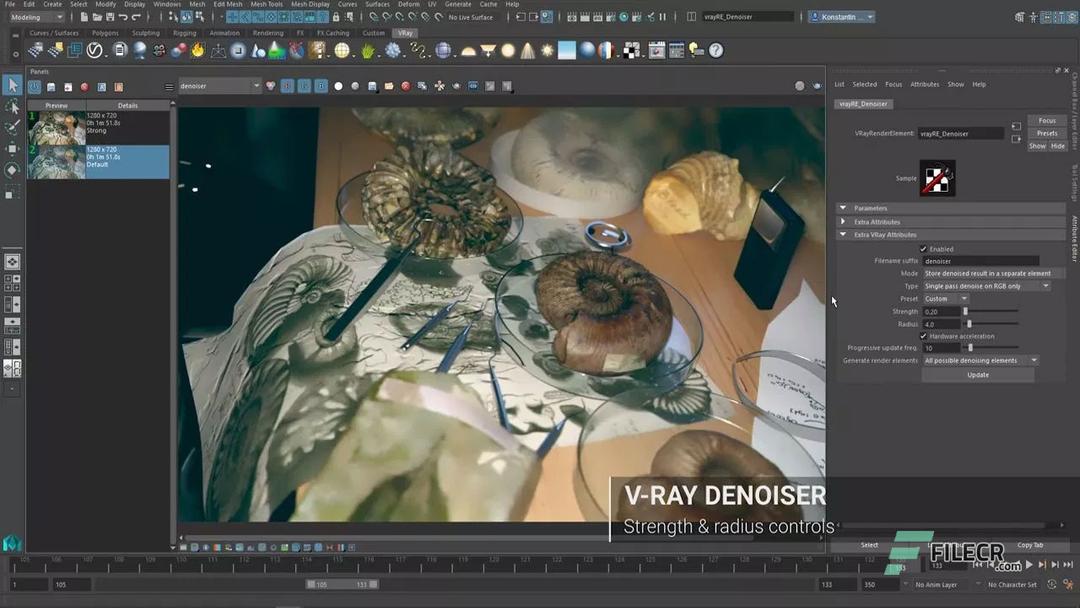Uncheck the Enabled checkbox in Extra VRay Attributes
The image size is (1080, 608).
(923, 248)
